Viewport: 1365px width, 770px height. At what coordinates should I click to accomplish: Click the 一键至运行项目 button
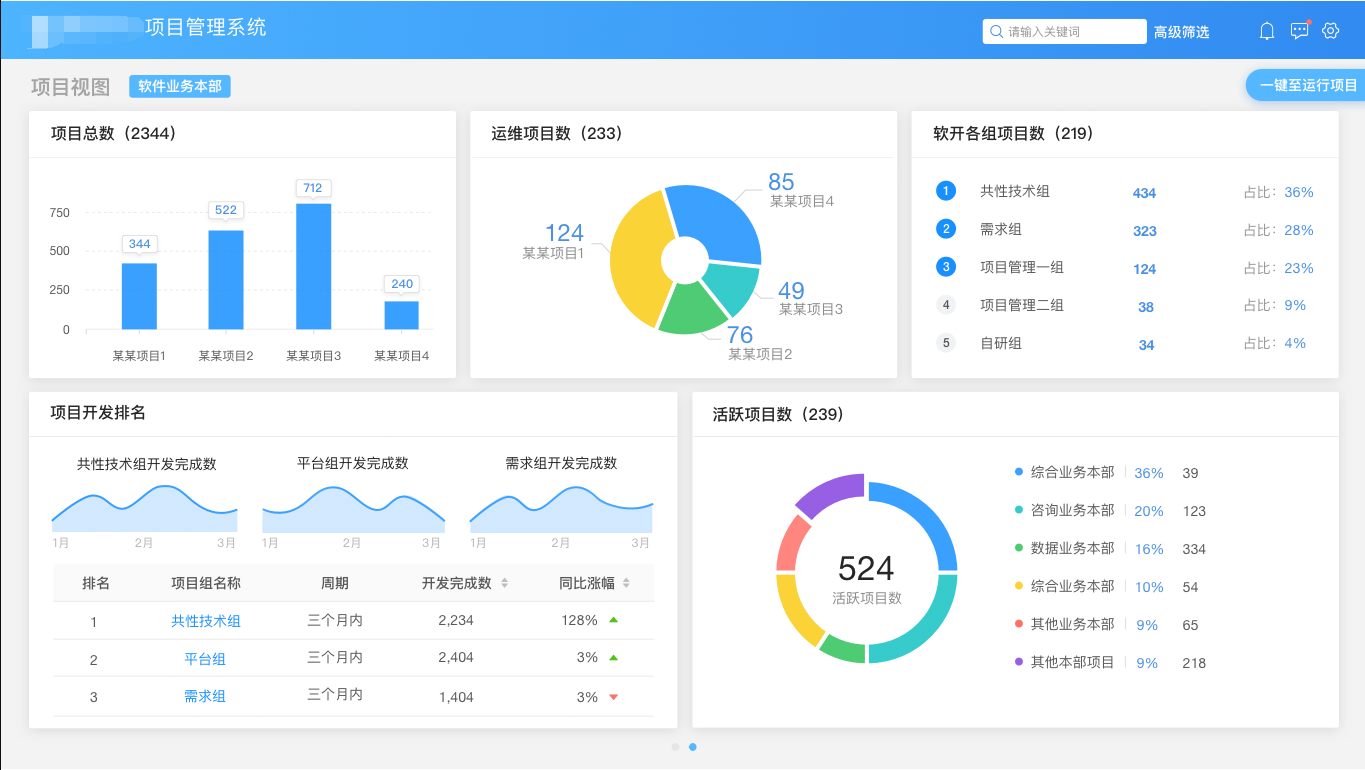click(x=1307, y=85)
